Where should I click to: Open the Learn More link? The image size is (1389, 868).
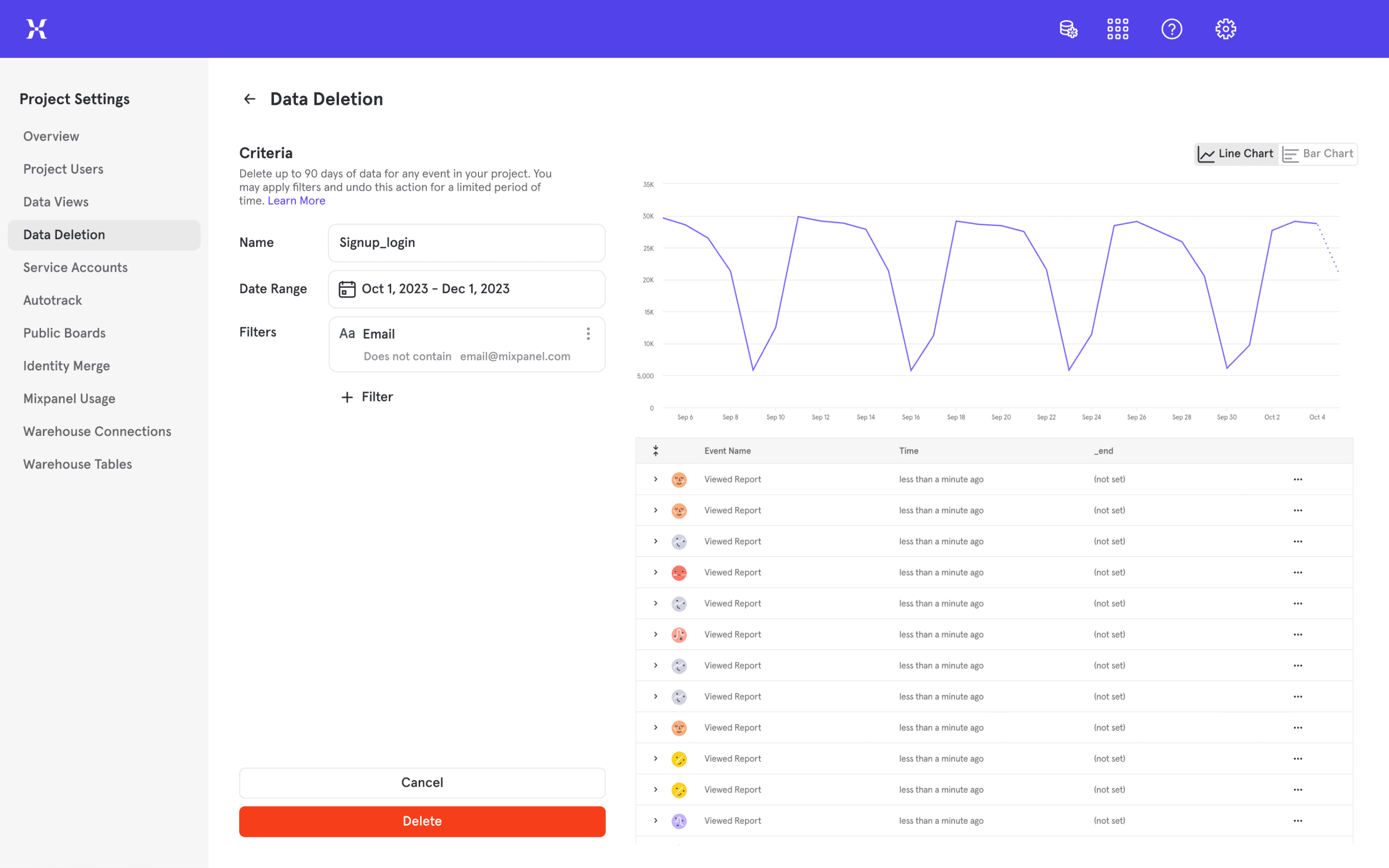tap(296, 200)
